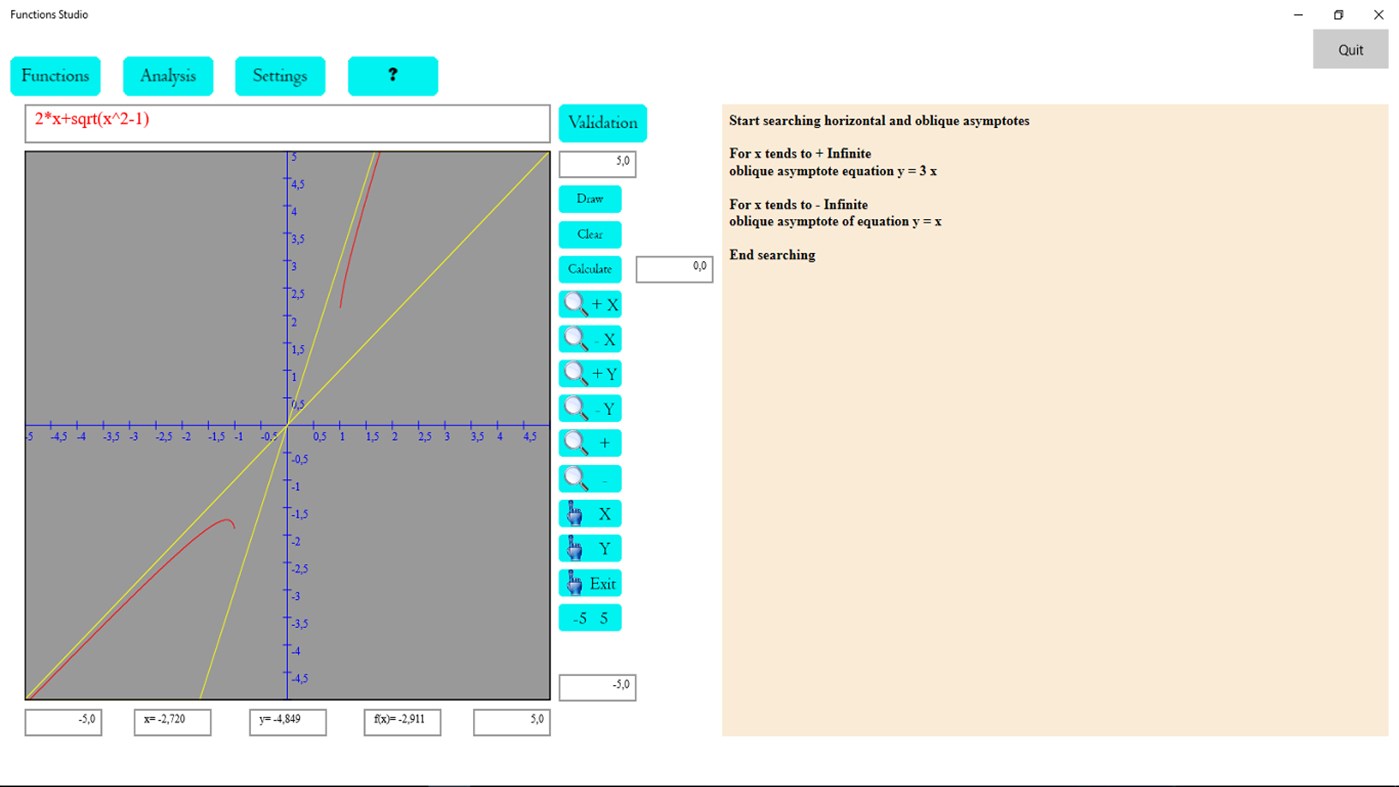1399x787 pixels.
Task: Select the zoom +X magnifier tool
Action: 589,304
